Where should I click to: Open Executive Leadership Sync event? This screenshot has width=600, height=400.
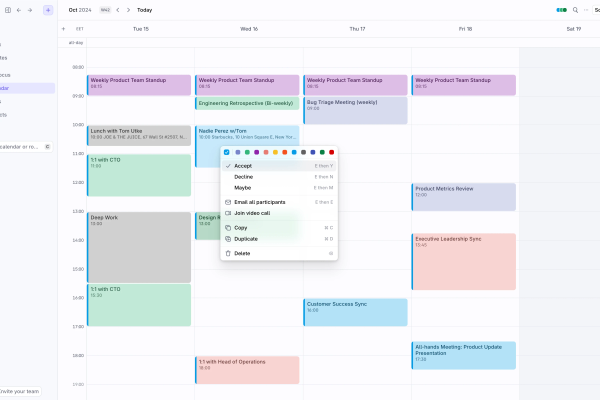coord(464,261)
